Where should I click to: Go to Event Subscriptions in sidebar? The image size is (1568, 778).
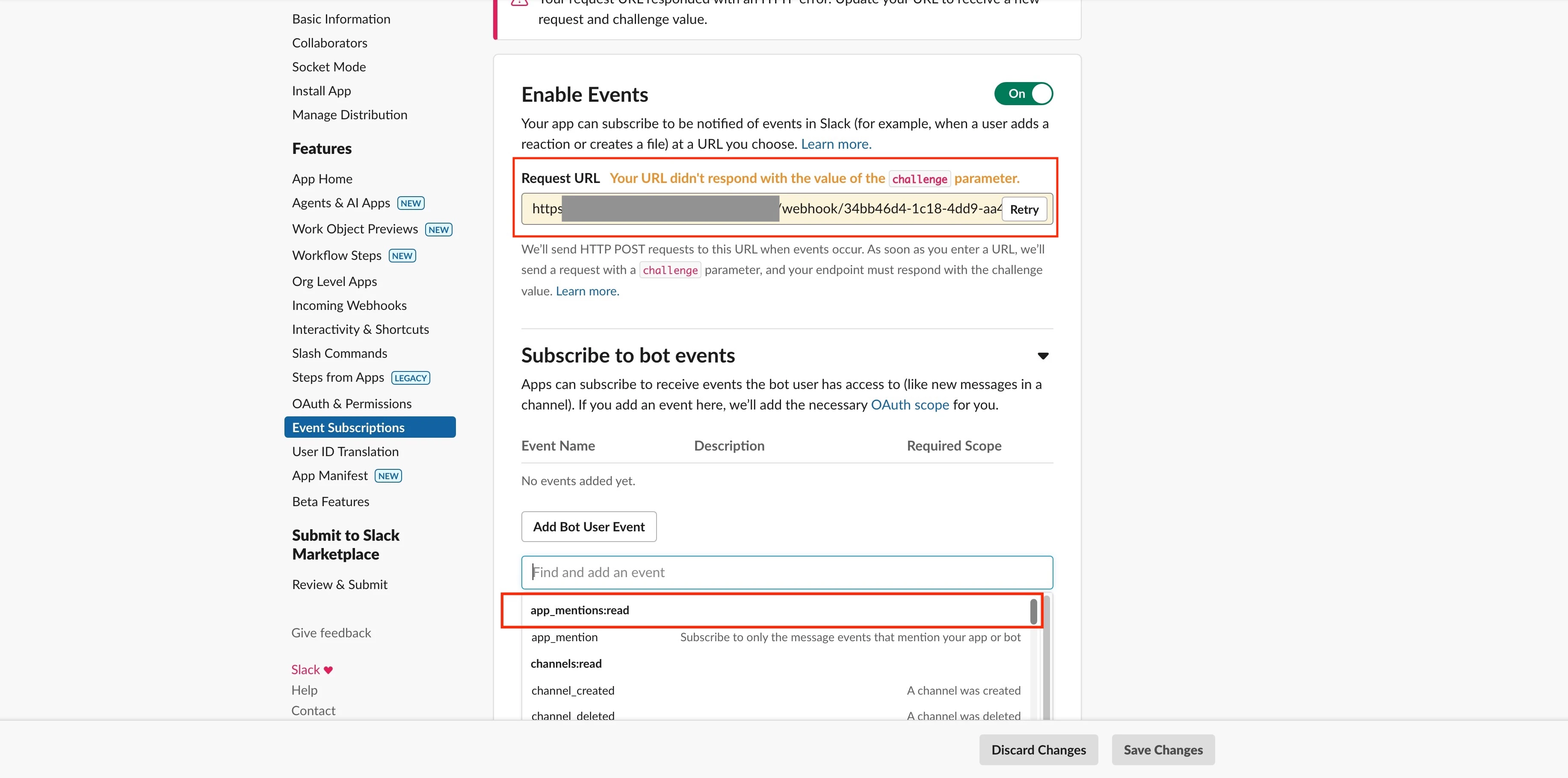click(x=348, y=427)
